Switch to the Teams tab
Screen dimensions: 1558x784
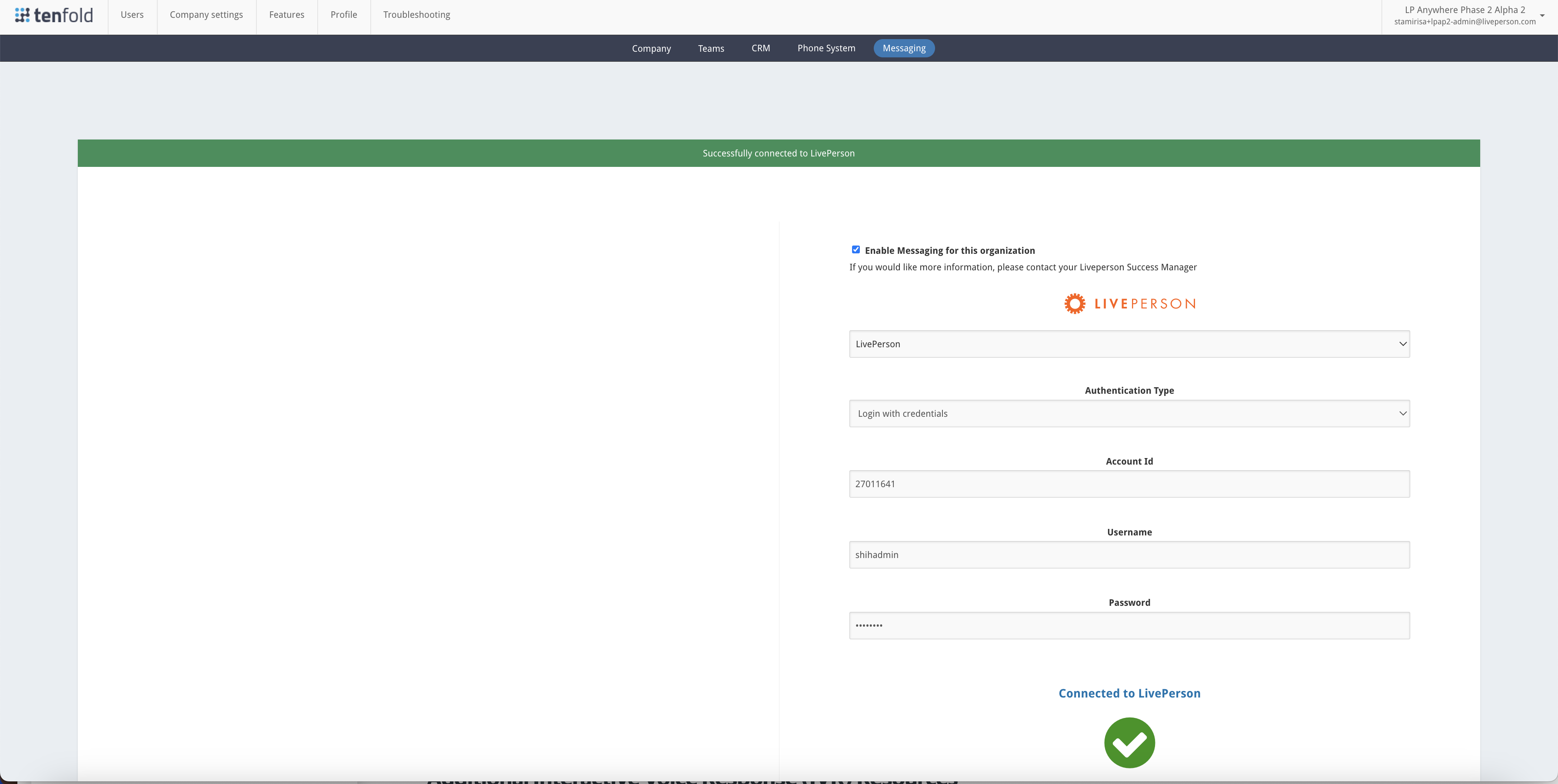pyautogui.click(x=711, y=48)
